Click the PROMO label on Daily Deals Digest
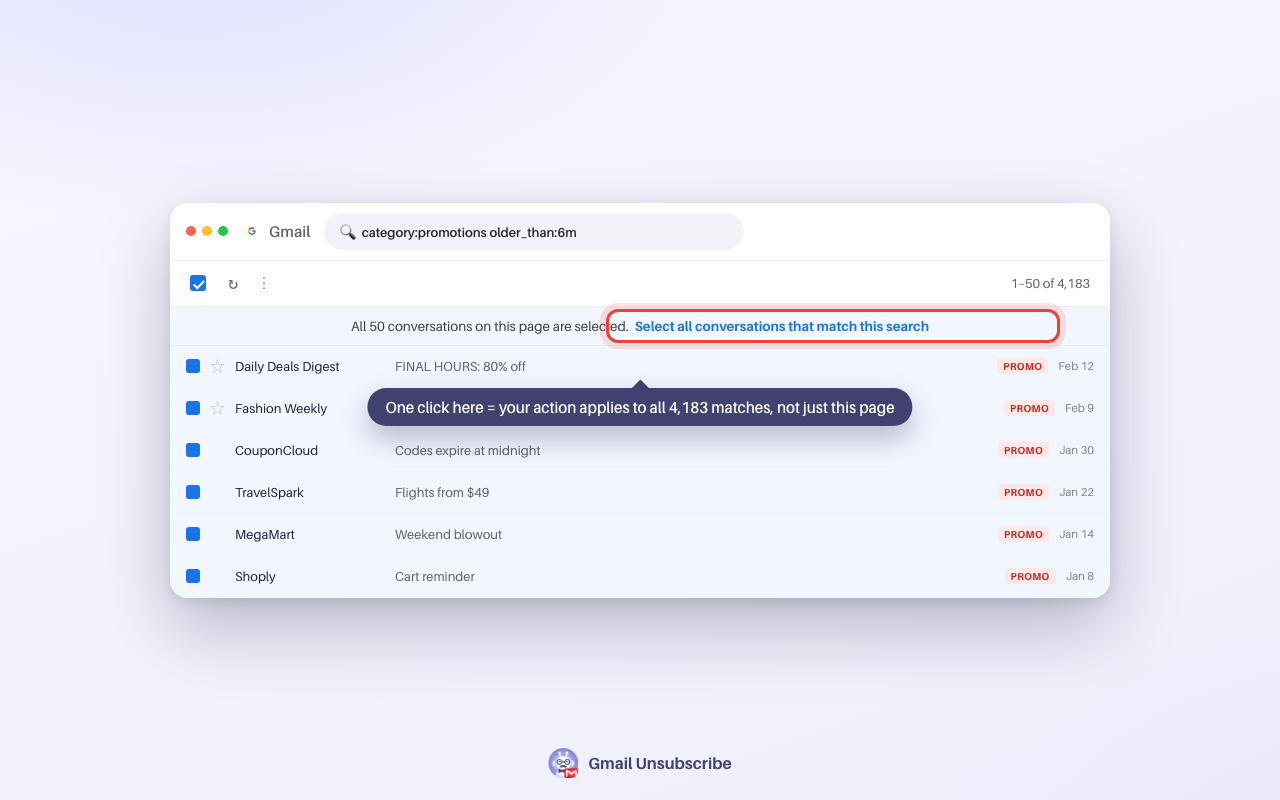 (1023, 366)
